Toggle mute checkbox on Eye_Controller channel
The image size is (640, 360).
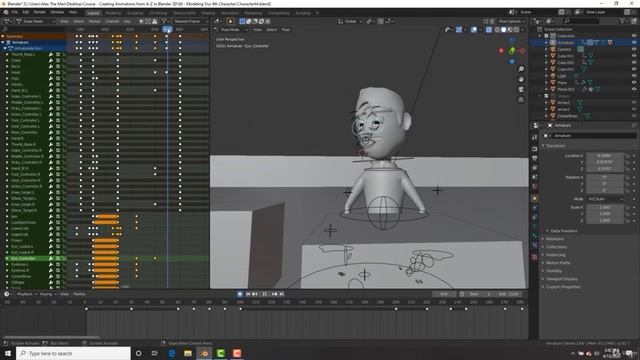[58, 258]
